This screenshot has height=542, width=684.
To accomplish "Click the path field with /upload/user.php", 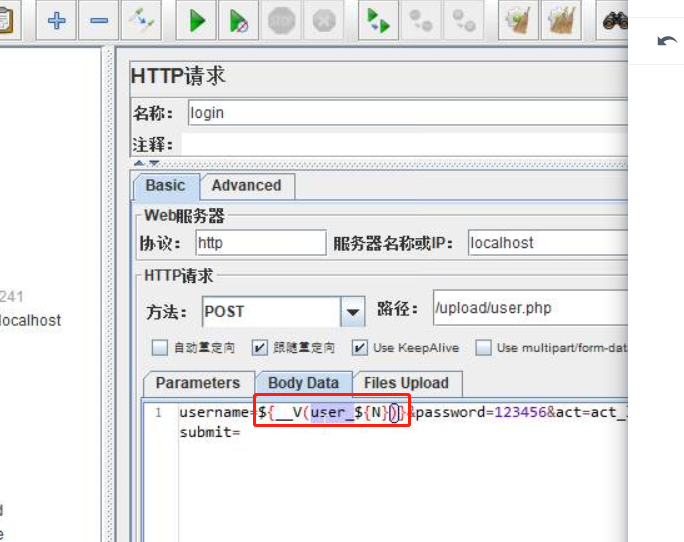I will [528, 309].
